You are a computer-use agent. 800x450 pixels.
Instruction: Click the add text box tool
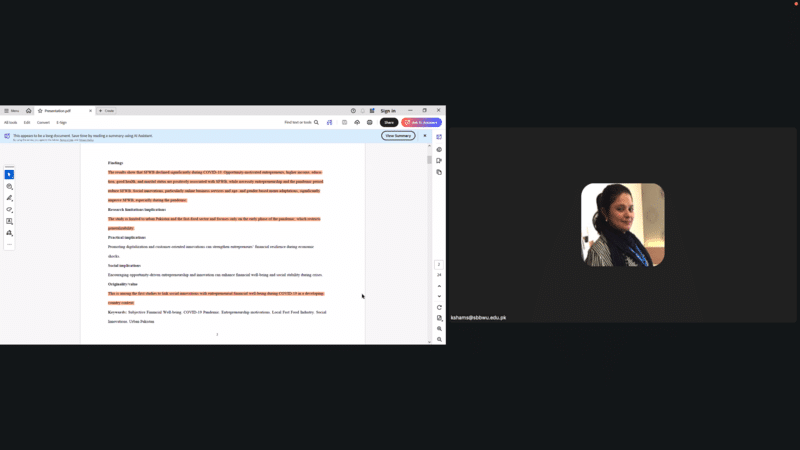point(9,221)
